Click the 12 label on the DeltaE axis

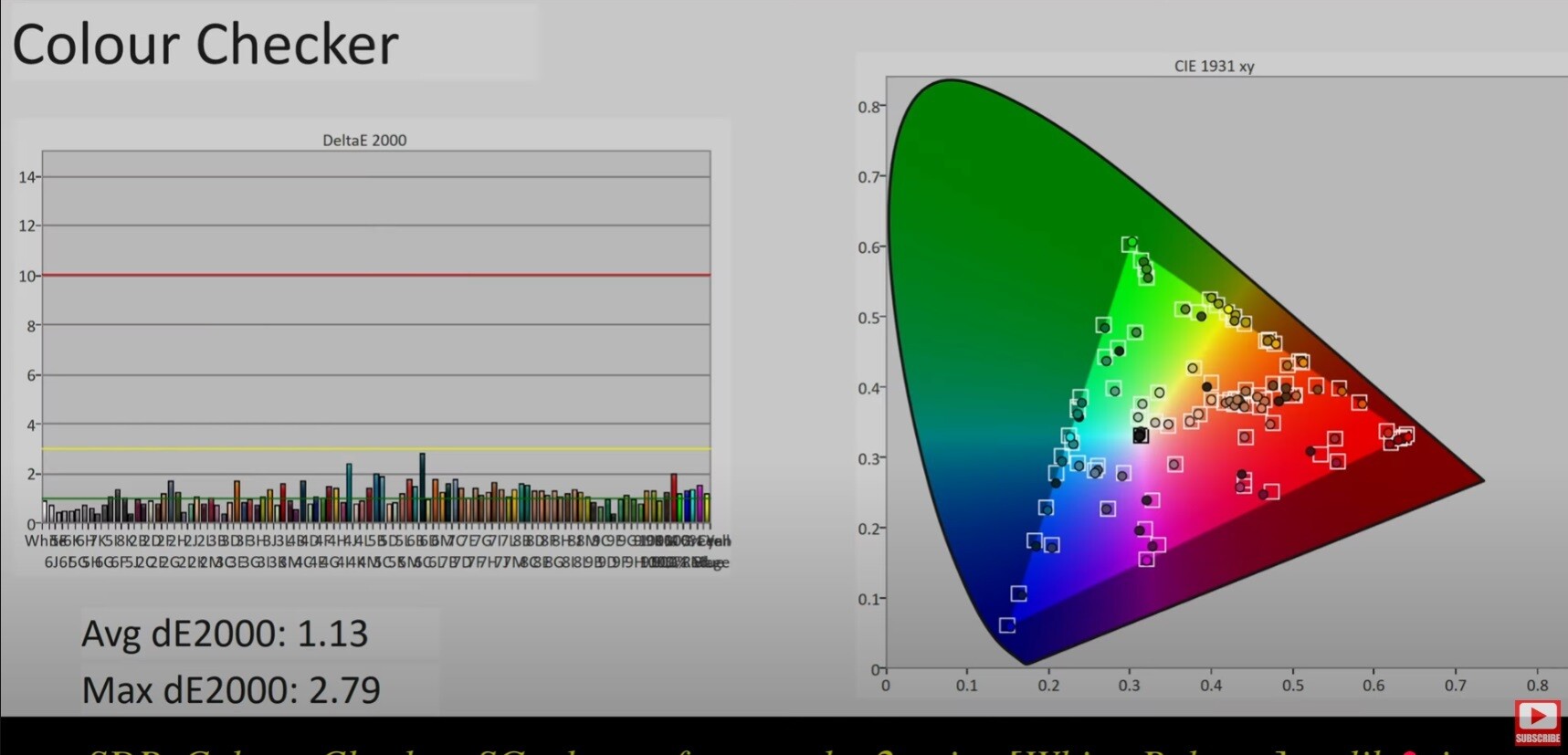pyautogui.click(x=27, y=225)
